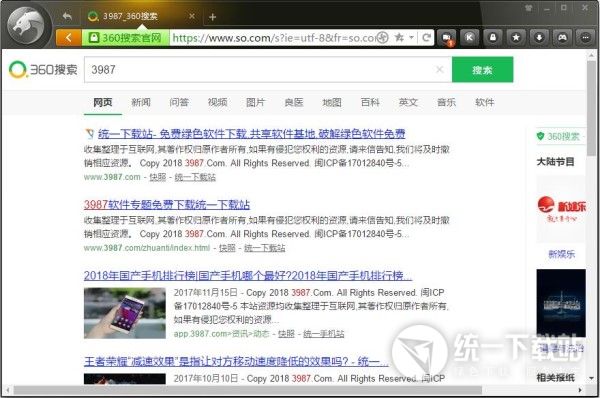Viewport: 600px width, 398px height.
Task: Click the cone icon before first result
Action: point(90,134)
